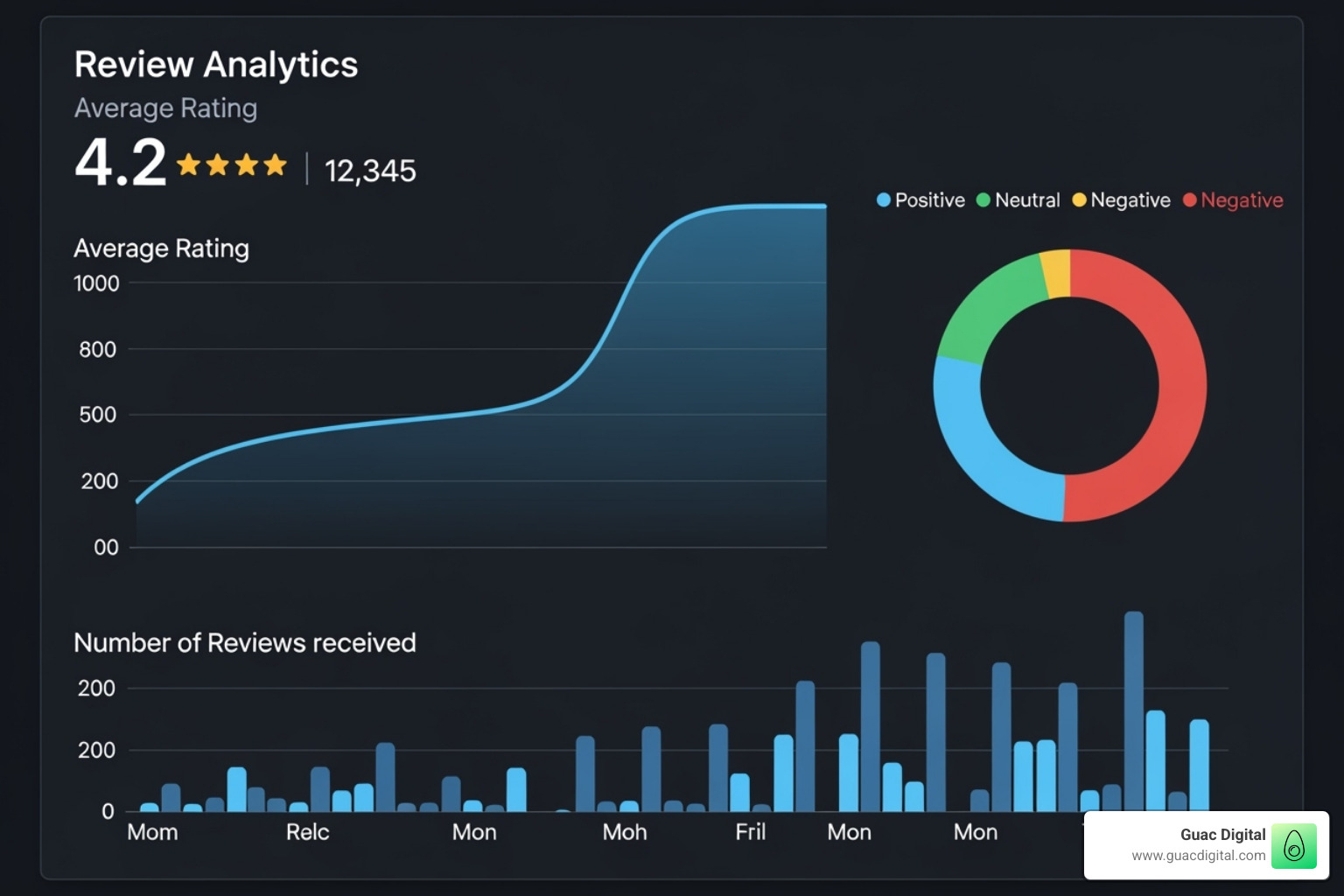Toggle the red-text Negative legend label
1344x896 pixels.
pos(1242,200)
